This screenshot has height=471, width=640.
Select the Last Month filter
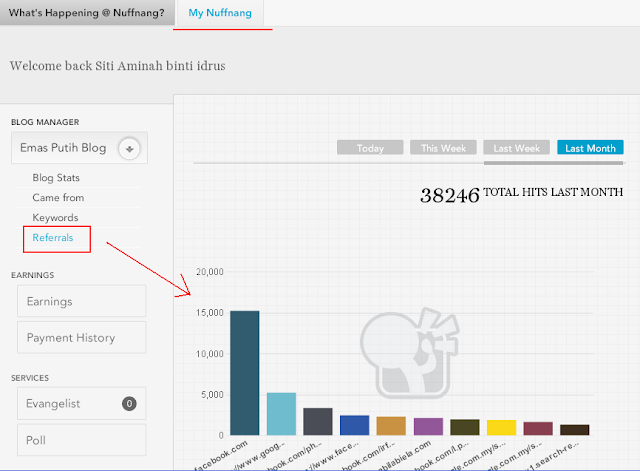pyautogui.click(x=590, y=148)
